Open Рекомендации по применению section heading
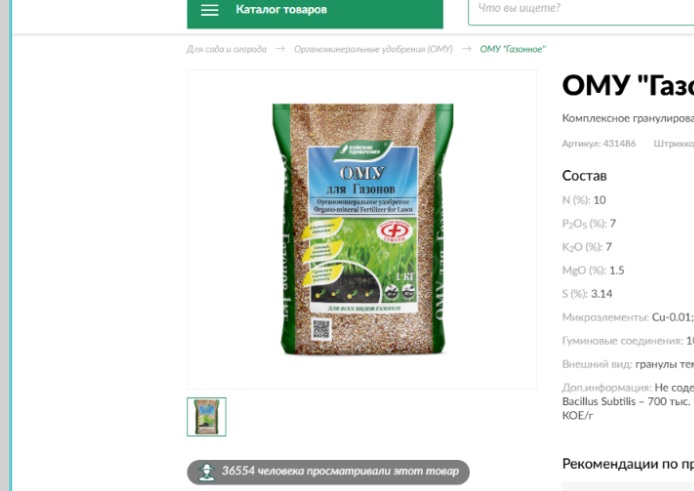This screenshot has height=491, width=694. (x=628, y=464)
